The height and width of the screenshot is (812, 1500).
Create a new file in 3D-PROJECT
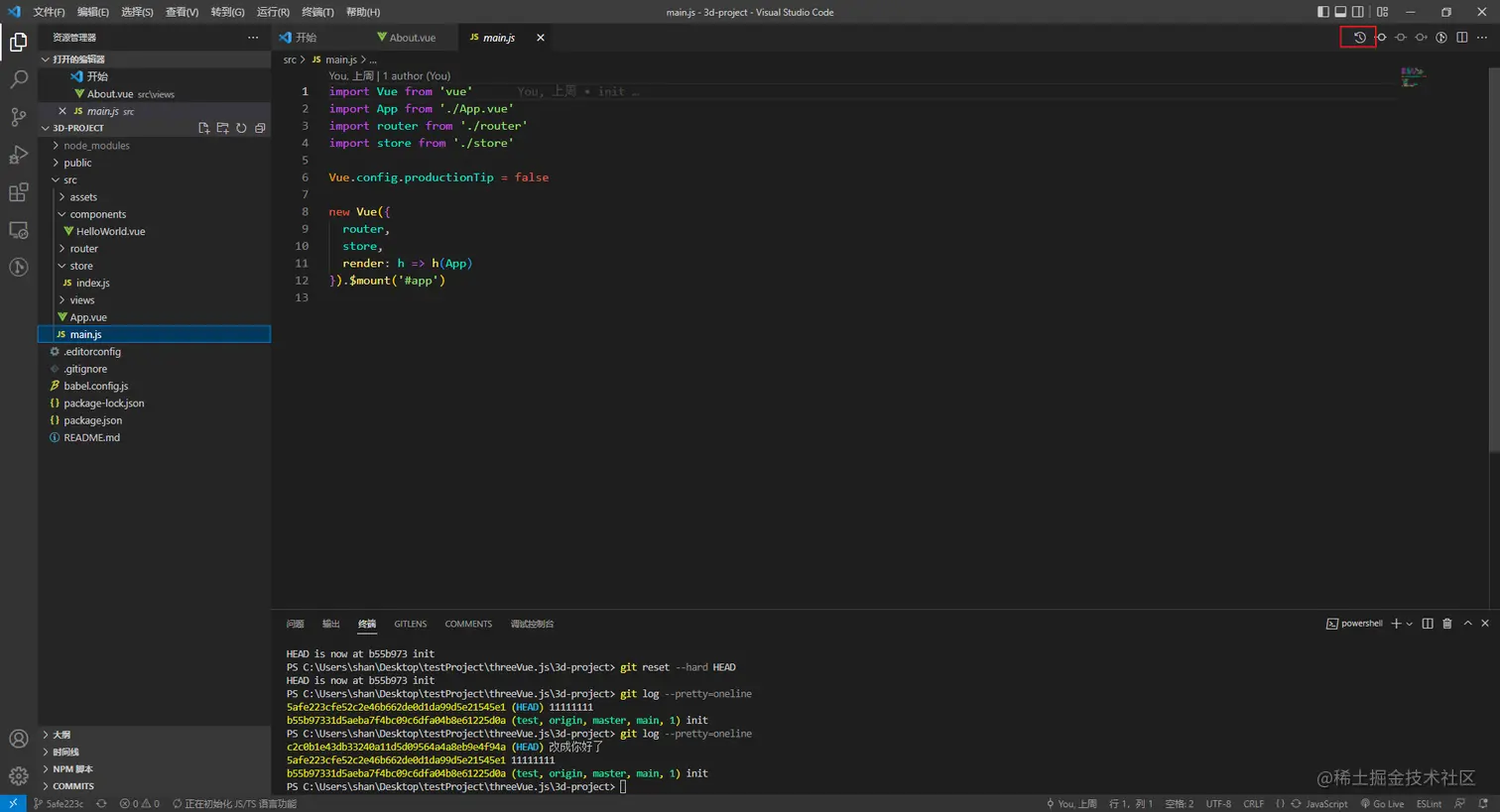click(x=203, y=128)
